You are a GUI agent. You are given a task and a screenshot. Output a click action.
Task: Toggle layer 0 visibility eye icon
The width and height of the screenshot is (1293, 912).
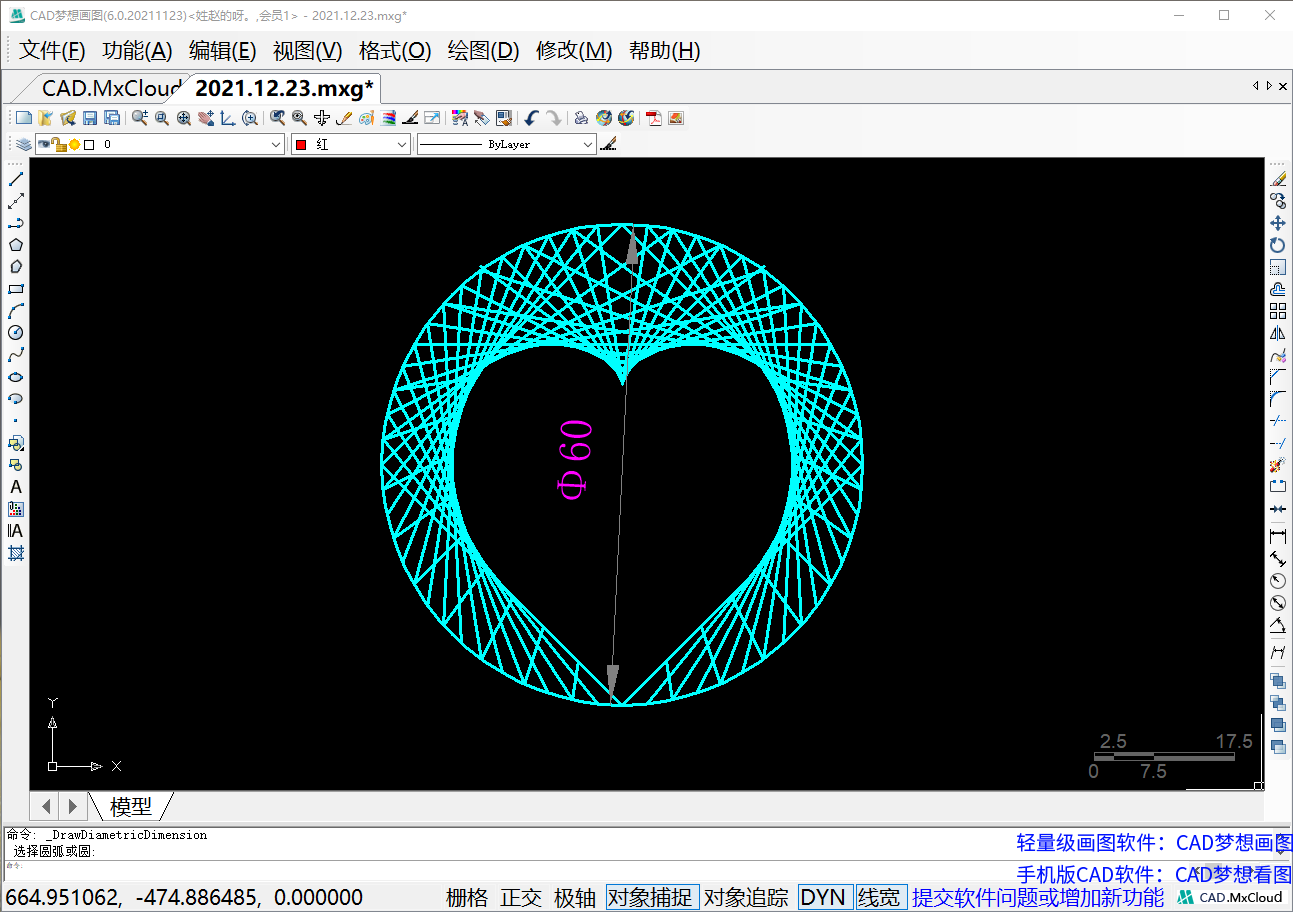(43, 144)
